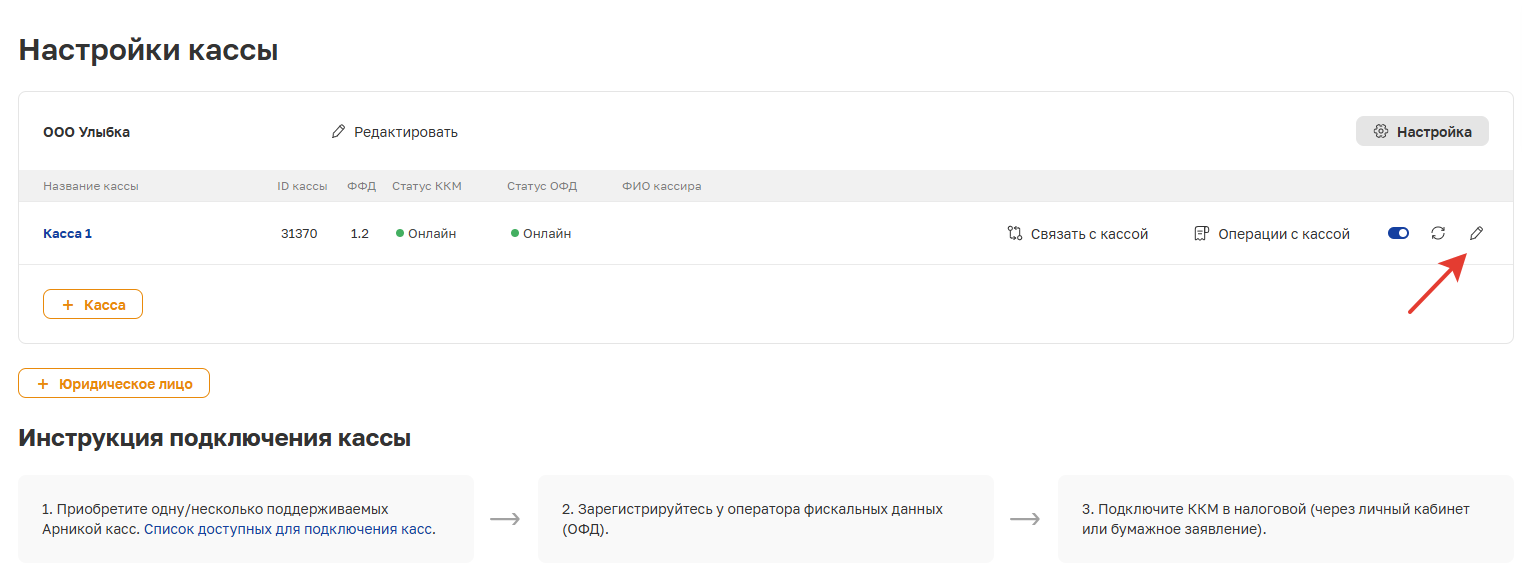1522x568 pixels.
Task: Toggle the Касса 1 enable switch
Action: tap(1399, 233)
